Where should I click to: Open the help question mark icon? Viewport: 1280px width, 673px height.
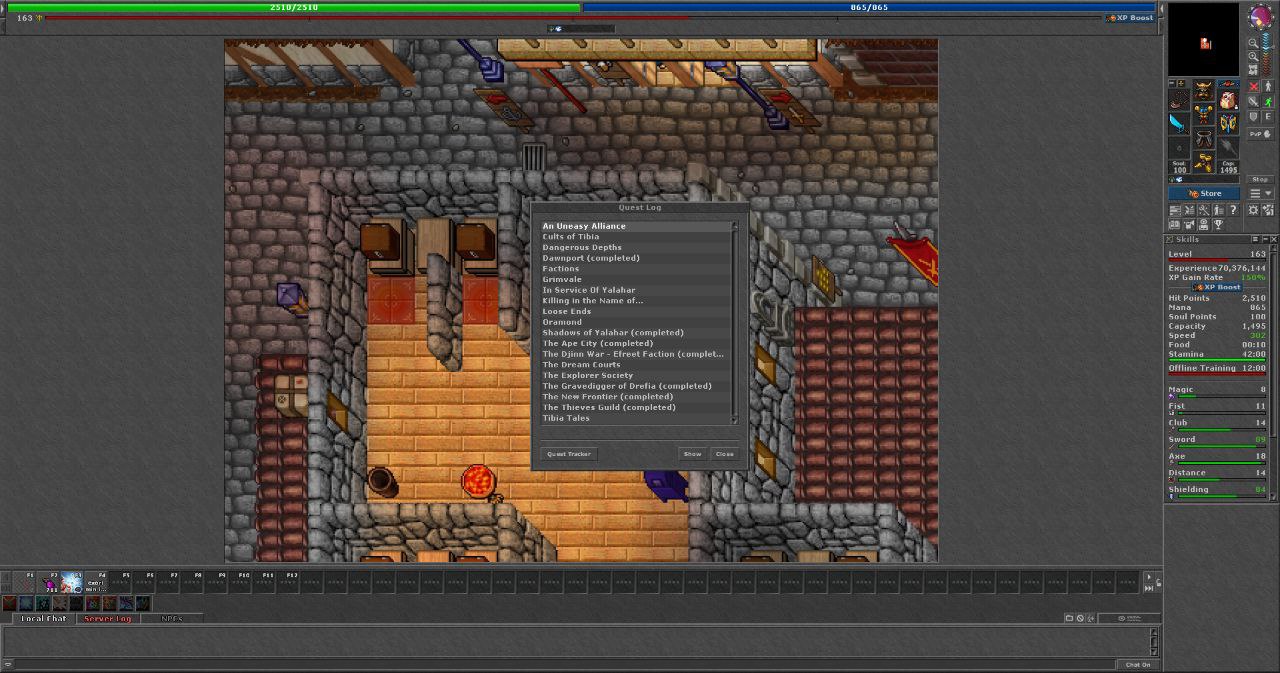(x=1233, y=210)
